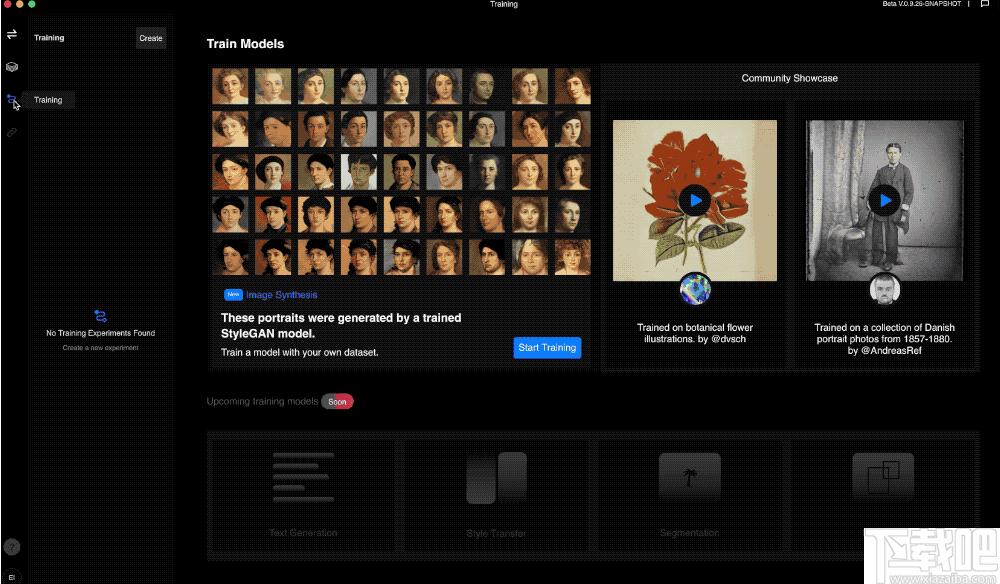Click the training icon above No Training Experiments Found

pos(100,316)
